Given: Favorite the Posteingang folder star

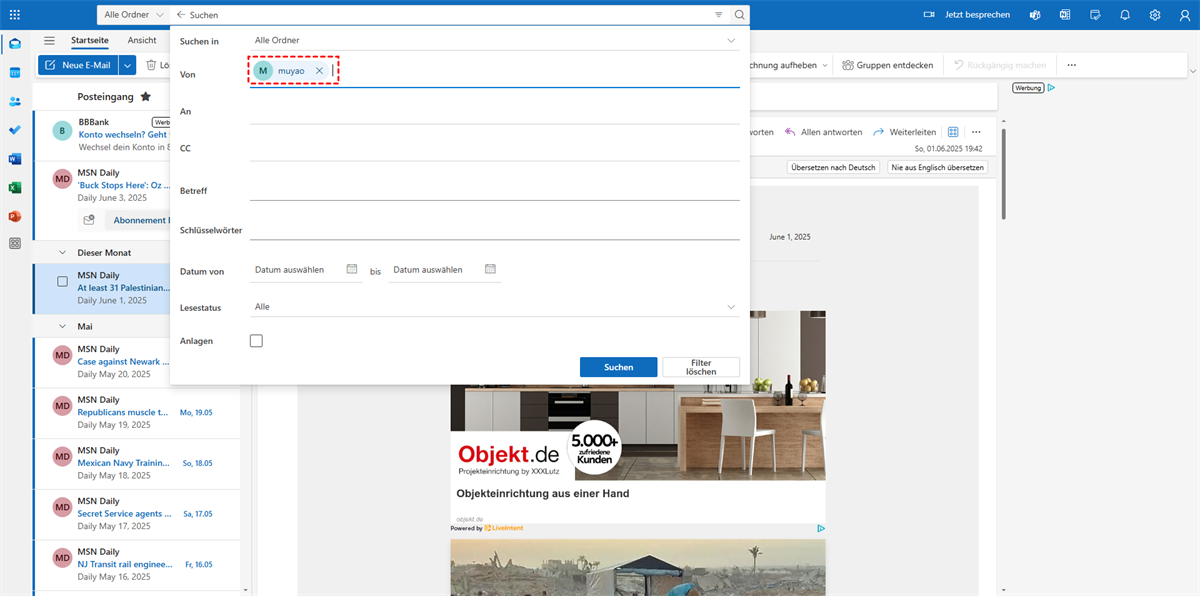Looking at the screenshot, I should click(146, 97).
